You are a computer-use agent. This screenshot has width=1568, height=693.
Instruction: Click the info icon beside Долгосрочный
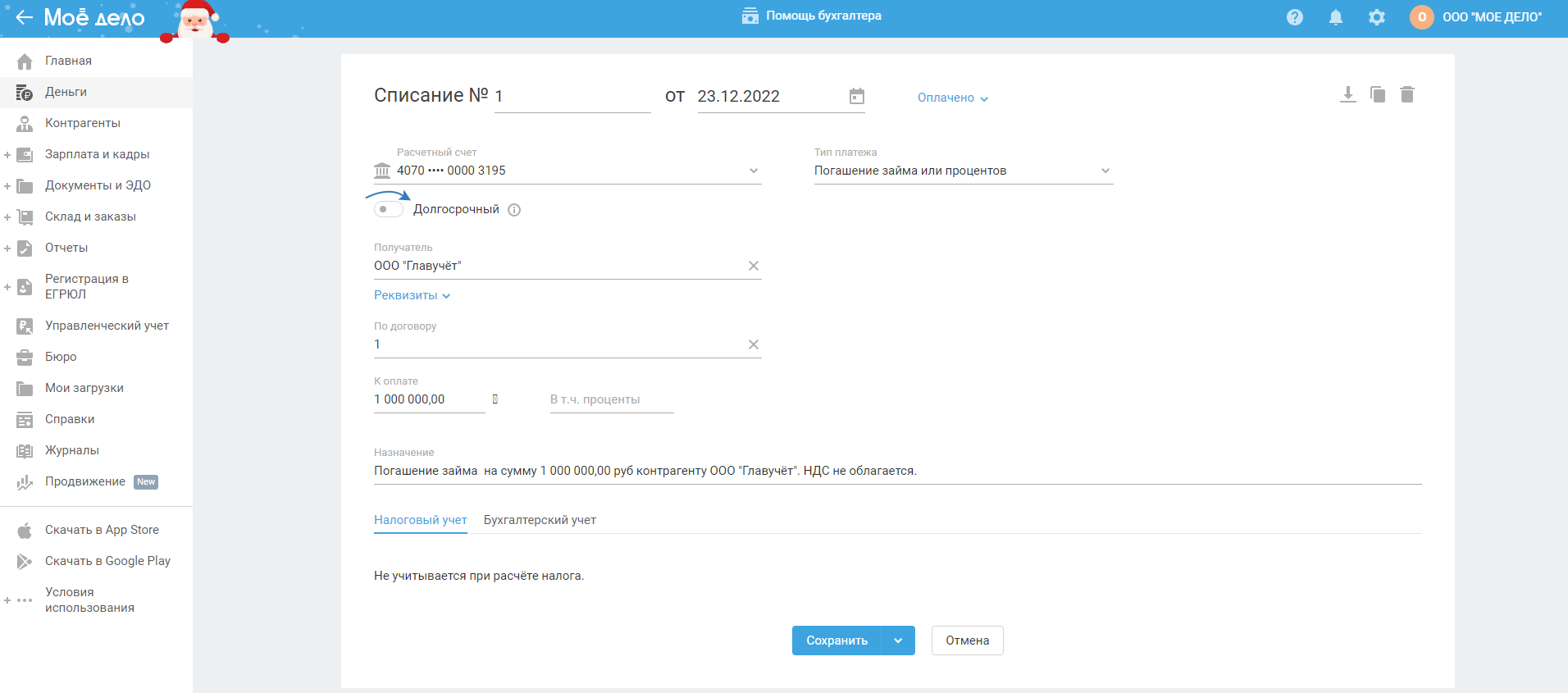514,210
